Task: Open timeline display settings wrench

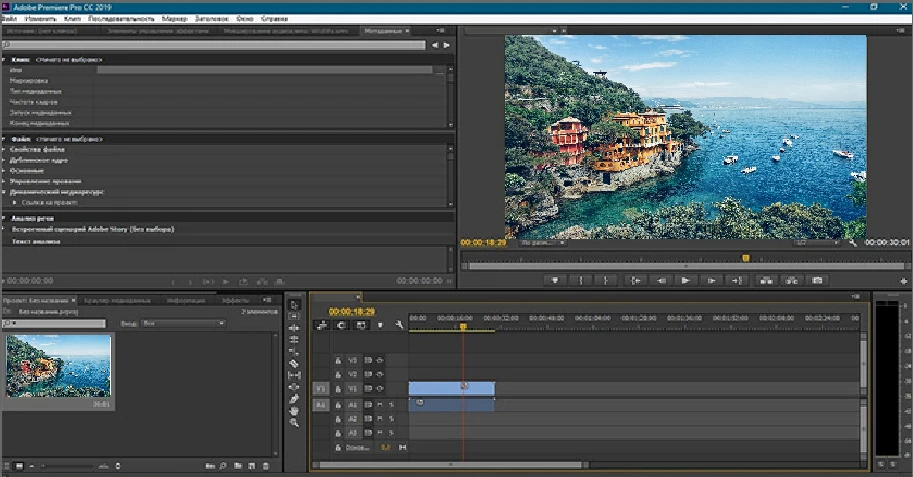Action: coord(399,325)
